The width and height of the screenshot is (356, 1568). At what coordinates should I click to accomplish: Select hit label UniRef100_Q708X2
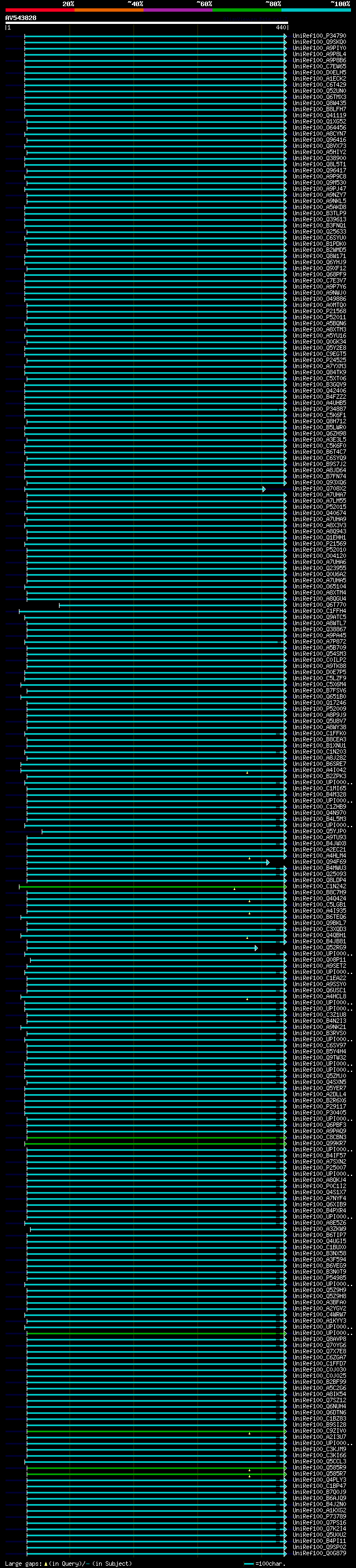319,488
